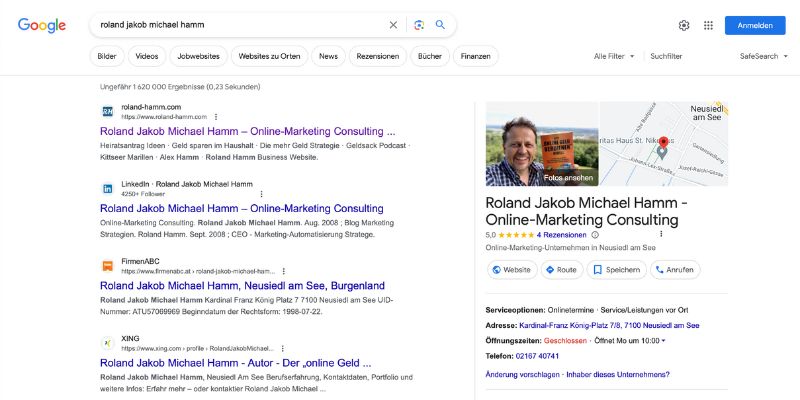Open Suchfilter tools

666,56
